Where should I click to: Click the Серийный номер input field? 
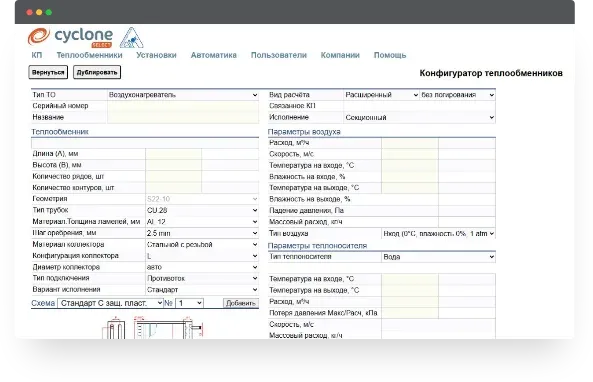click(x=183, y=106)
